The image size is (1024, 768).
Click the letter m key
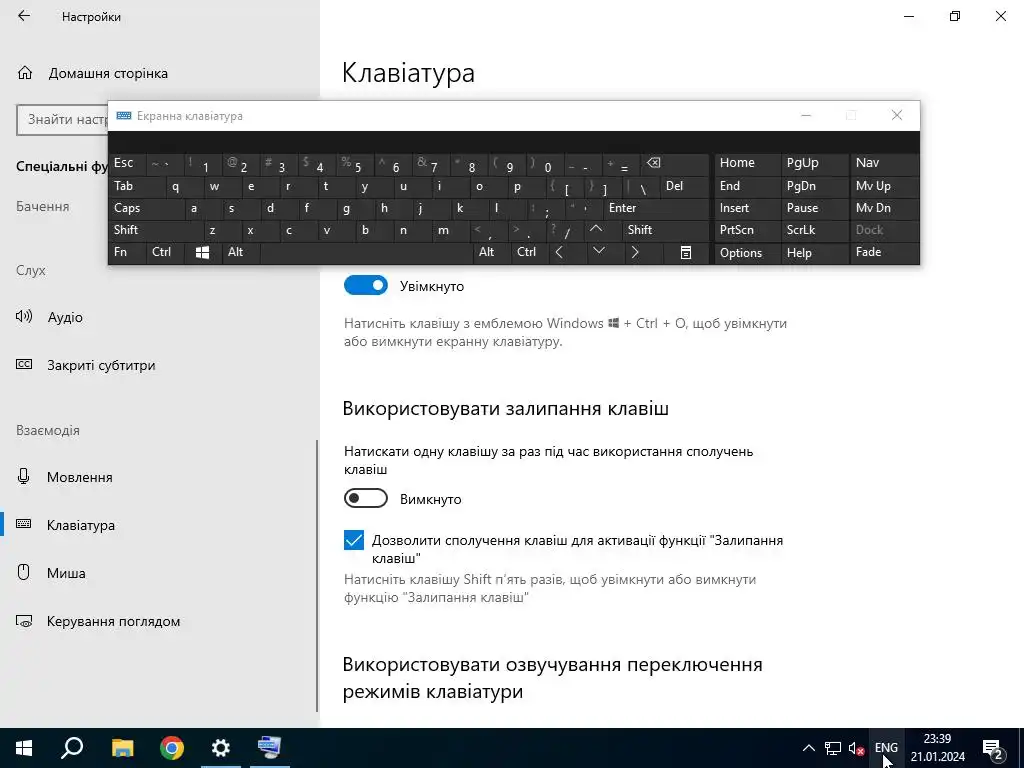(x=451, y=230)
